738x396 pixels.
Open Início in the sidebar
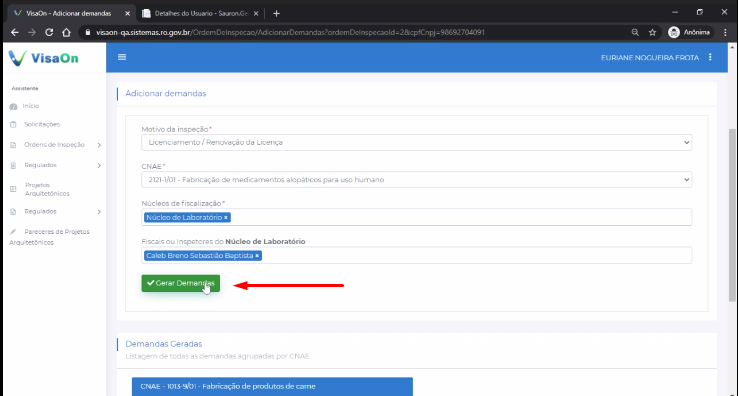[31, 106]
